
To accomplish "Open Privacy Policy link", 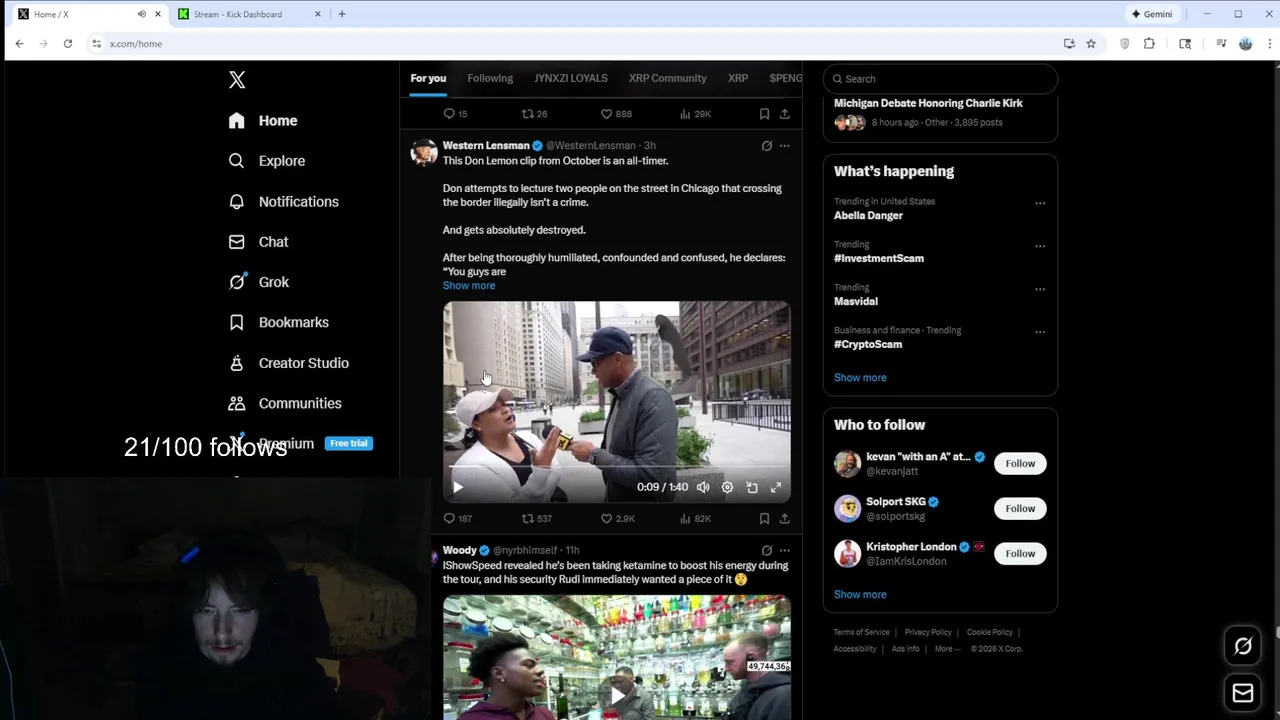I will click(928, 632).
